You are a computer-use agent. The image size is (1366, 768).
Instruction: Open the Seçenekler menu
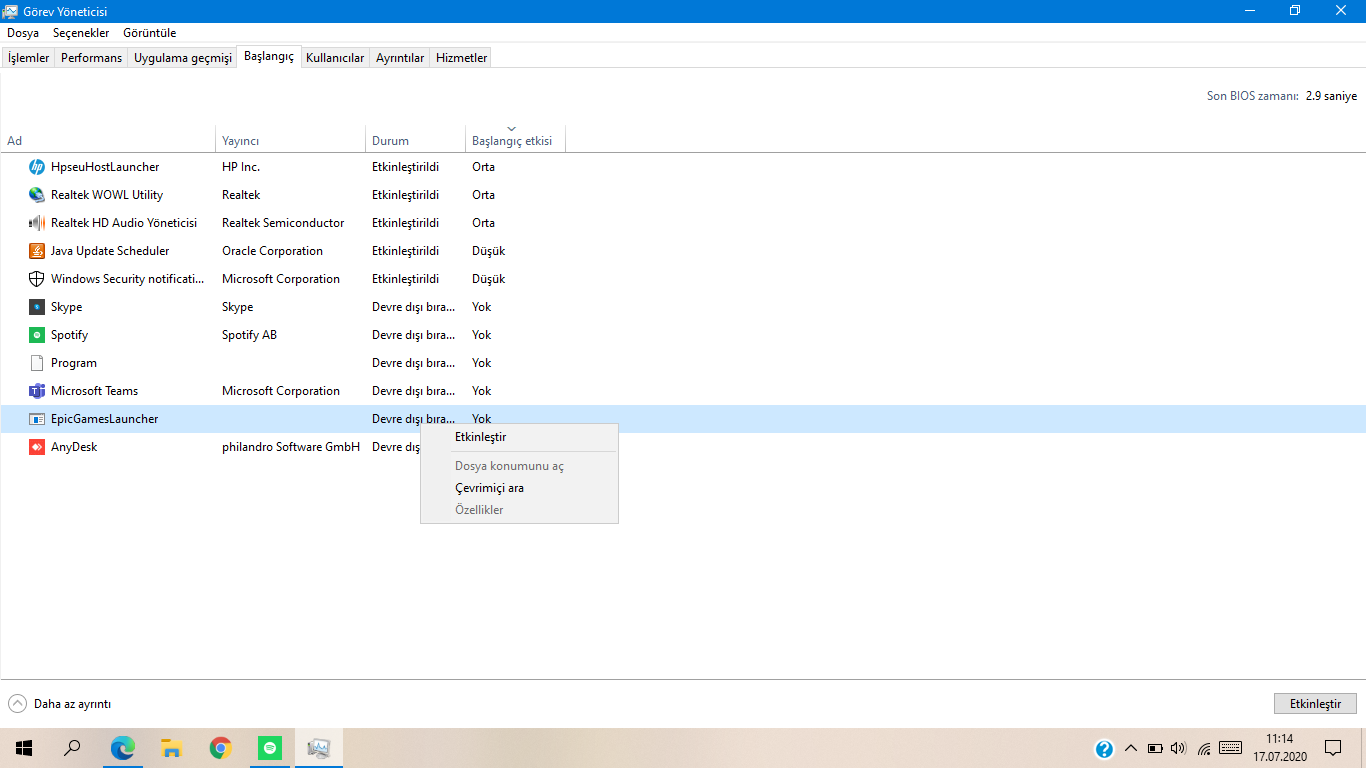click(x=81, y=33)
